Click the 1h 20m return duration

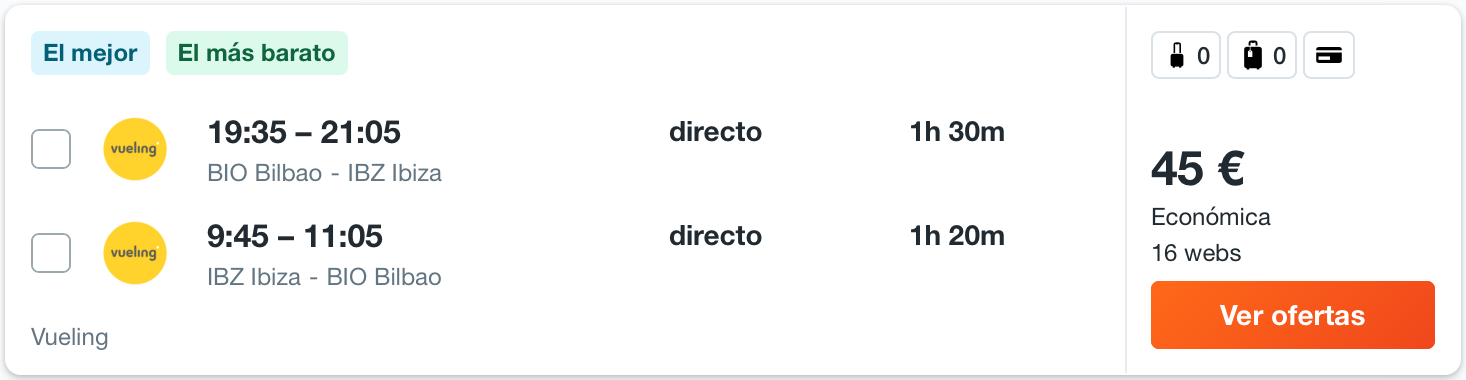tap(957, 236)
